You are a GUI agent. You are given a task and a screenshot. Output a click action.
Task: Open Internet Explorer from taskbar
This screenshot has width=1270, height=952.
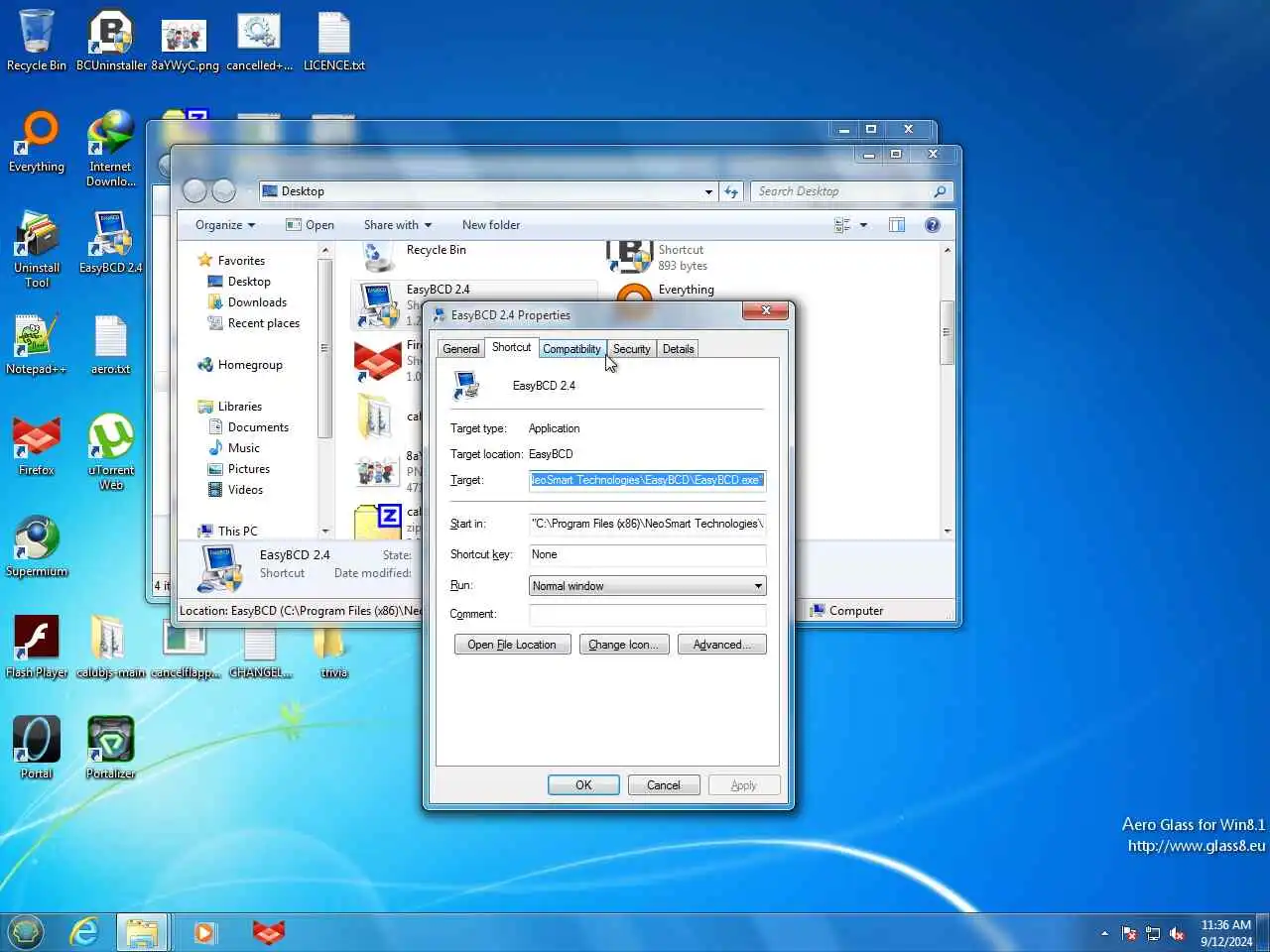click(84, 932)
